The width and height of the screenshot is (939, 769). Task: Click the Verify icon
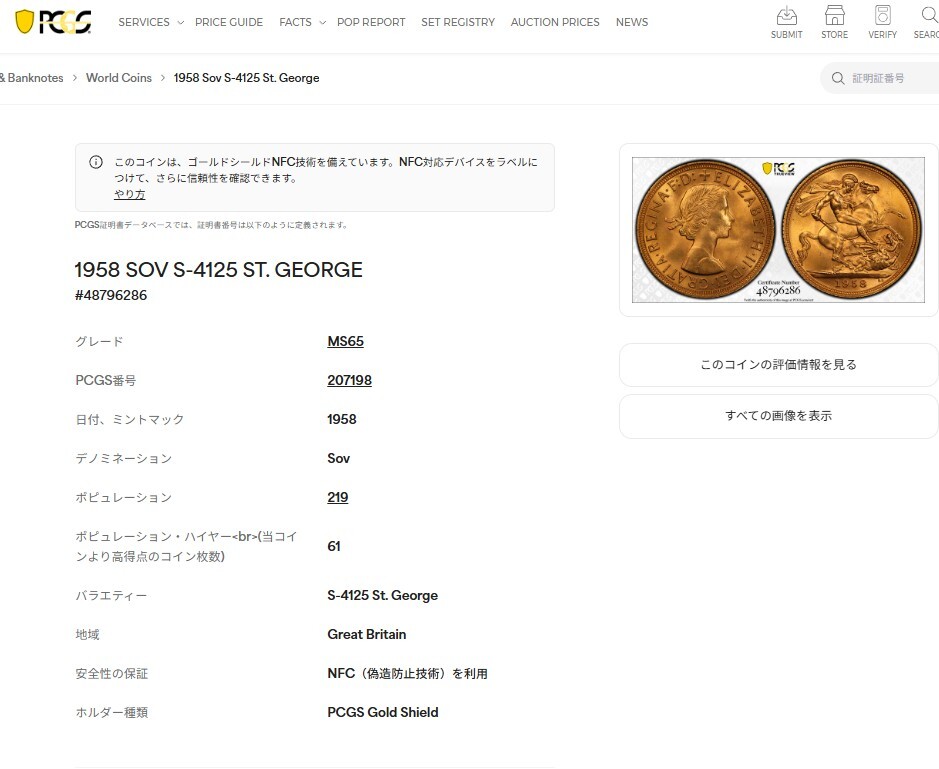[882, 15]
